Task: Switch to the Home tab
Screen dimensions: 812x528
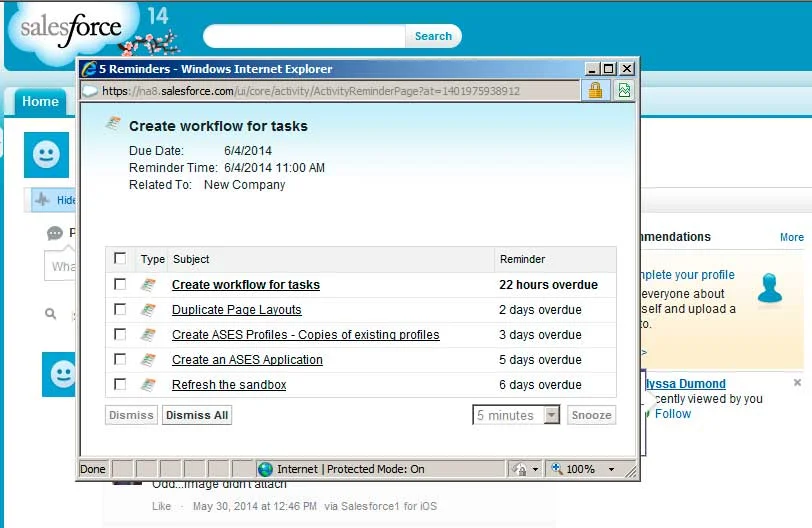Action: pos(40,101)
